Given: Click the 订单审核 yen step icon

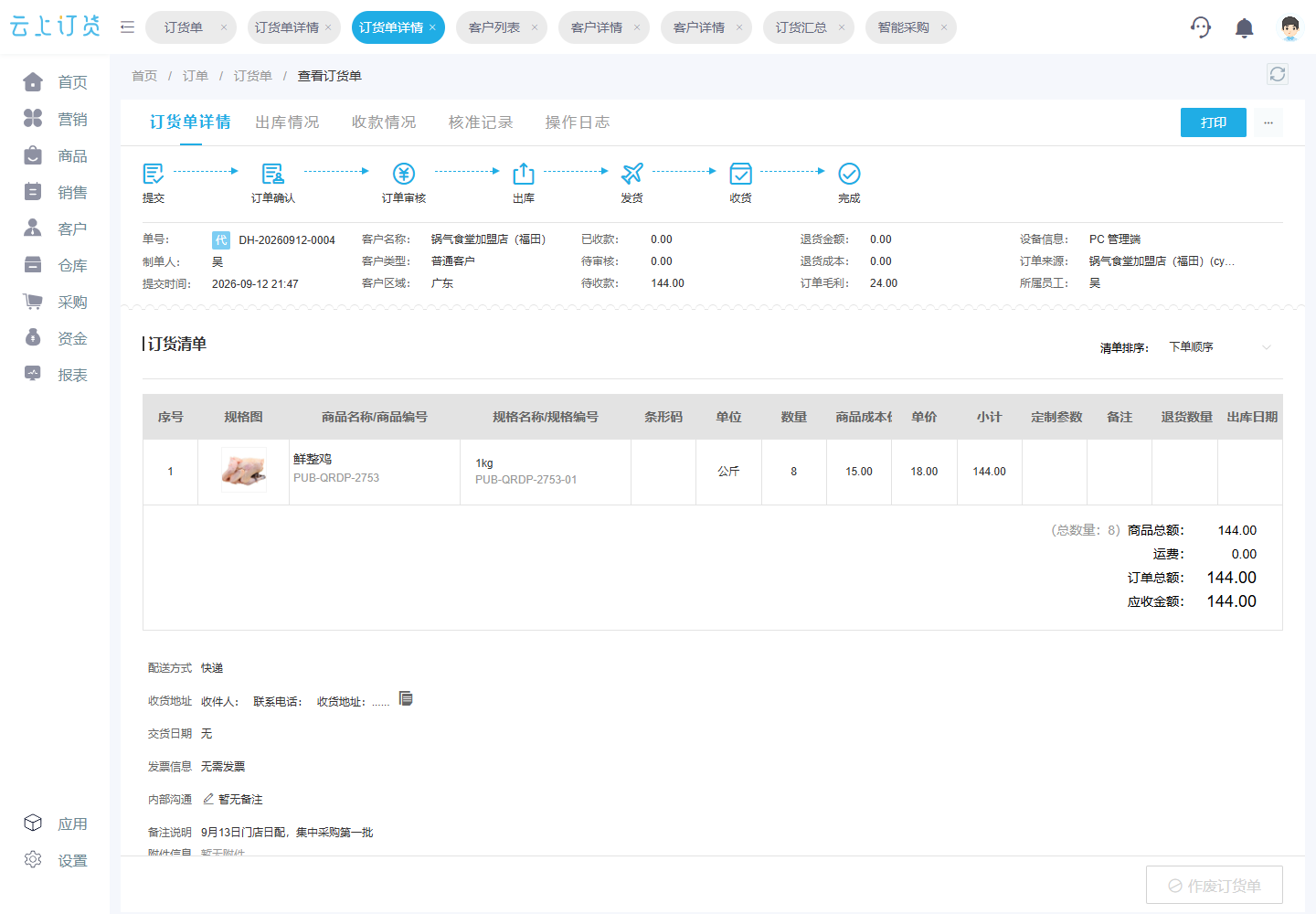Looking at the screenshot, I should (403, 174).
